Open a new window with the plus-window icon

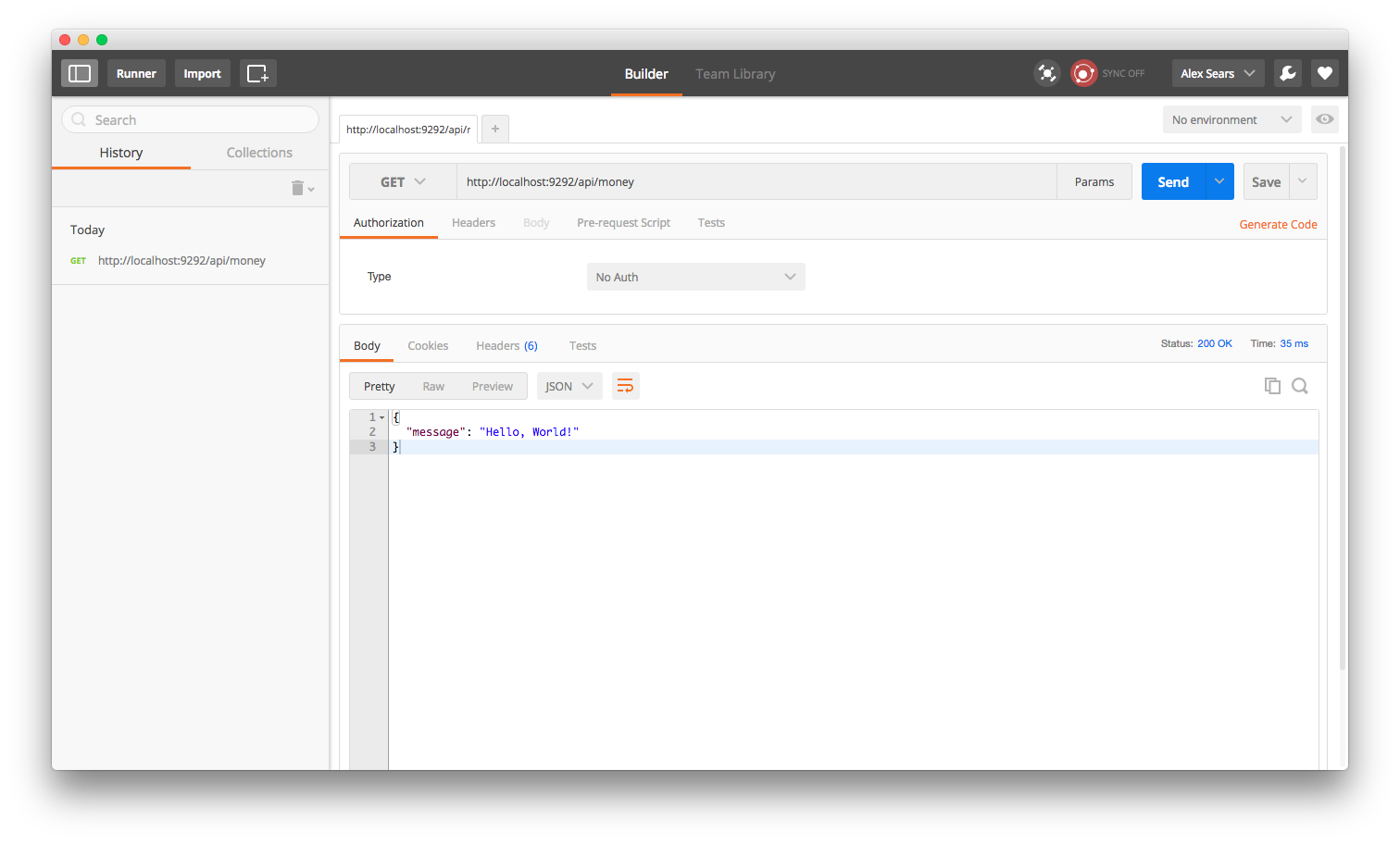(x=258, y=73)
